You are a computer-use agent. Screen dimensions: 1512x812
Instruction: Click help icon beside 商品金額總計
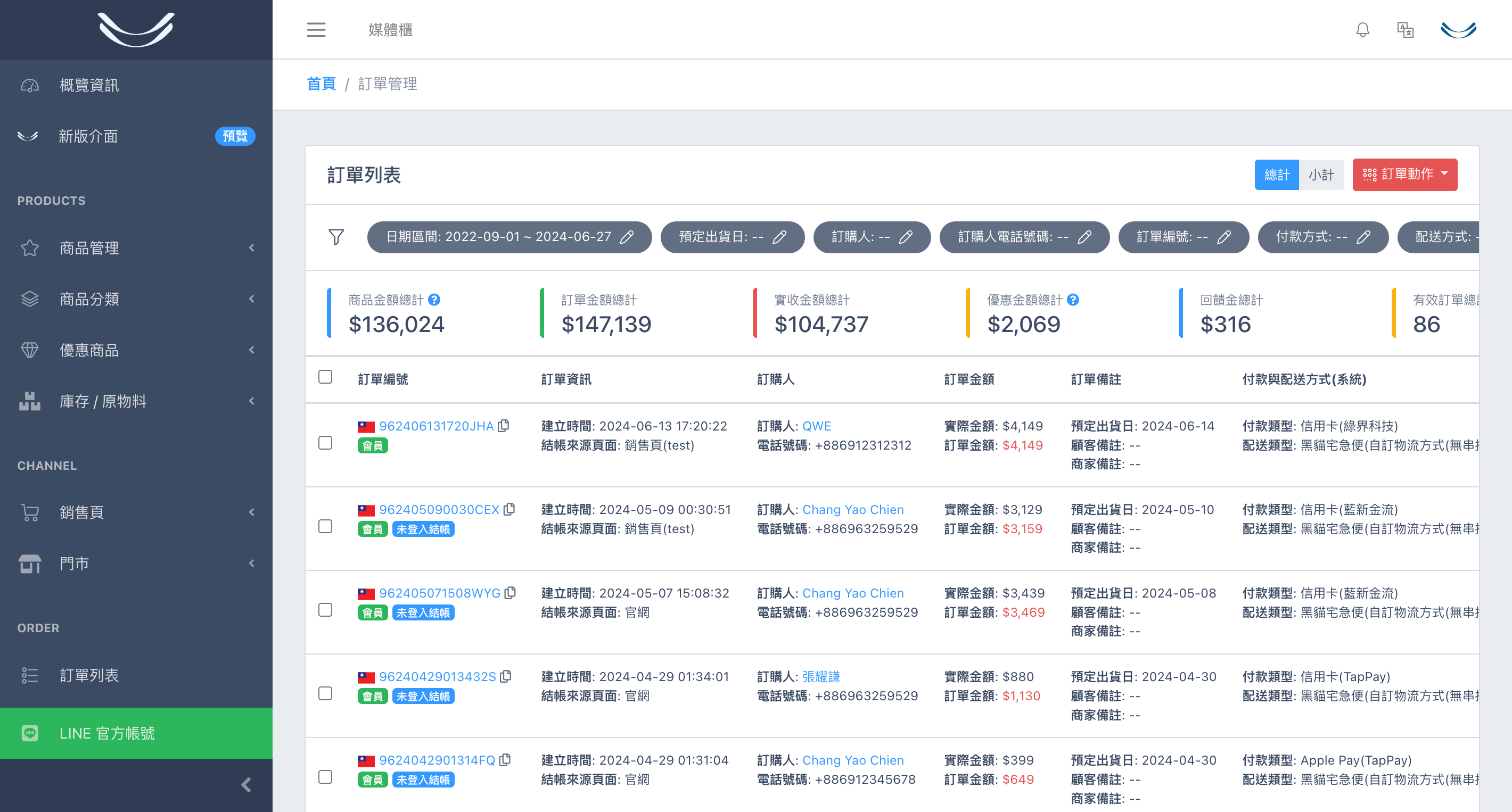434,300
